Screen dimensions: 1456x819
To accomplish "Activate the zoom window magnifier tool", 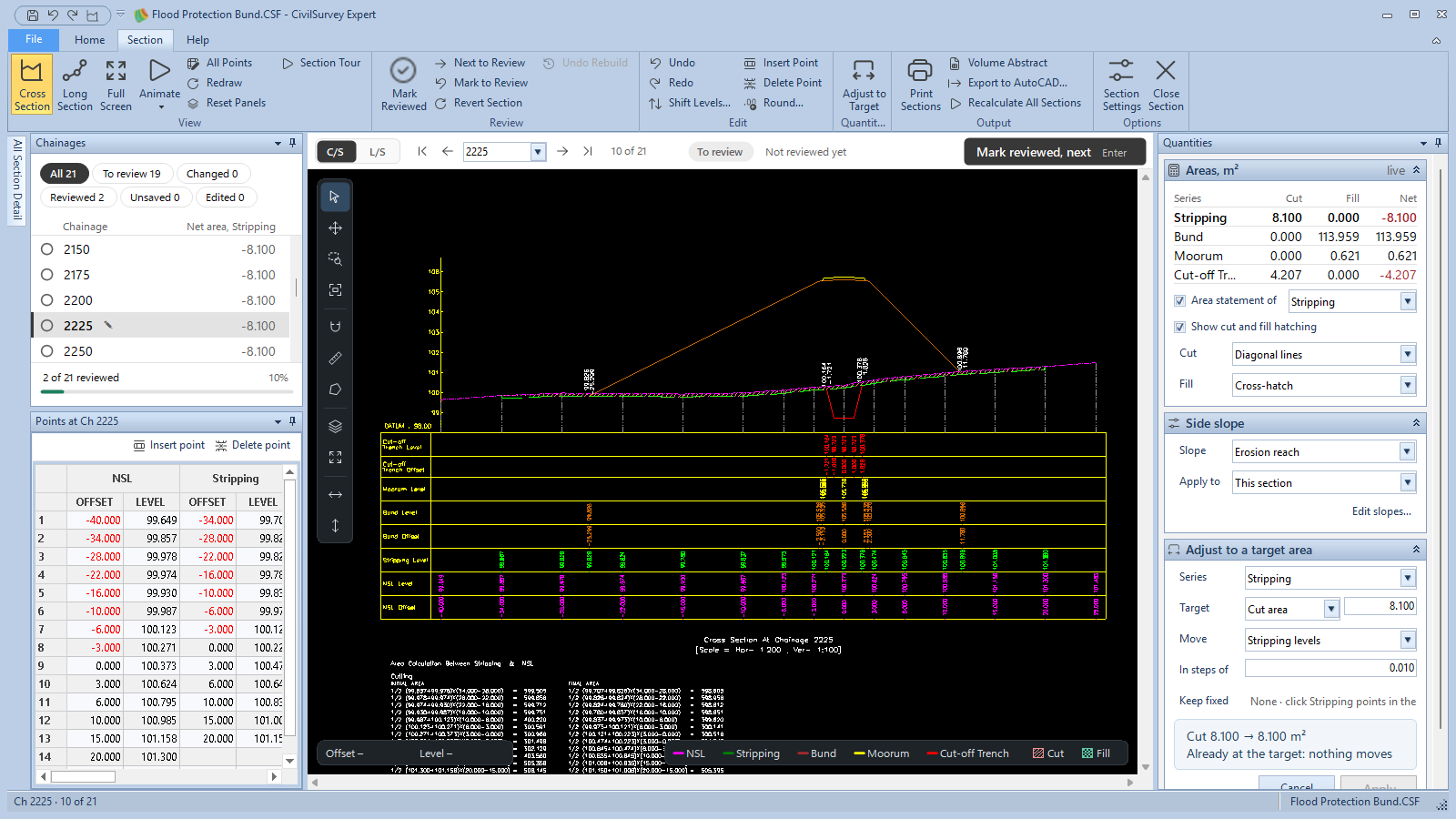I will click(335, 258).
